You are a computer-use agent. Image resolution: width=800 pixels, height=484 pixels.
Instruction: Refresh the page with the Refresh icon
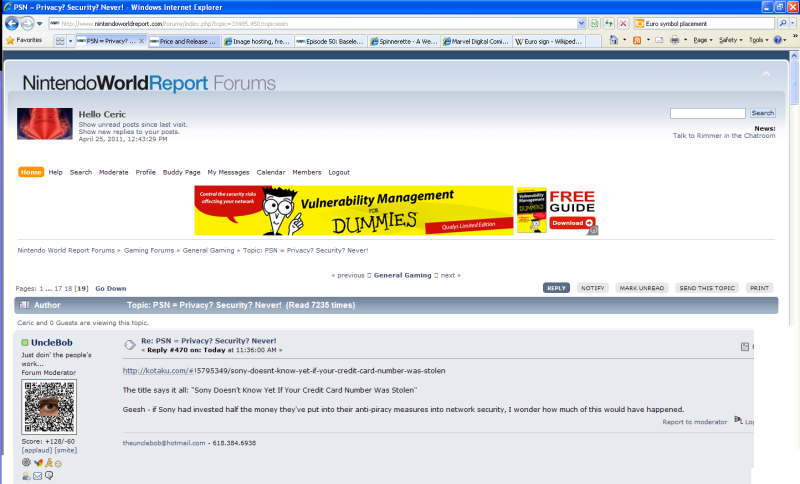coord(609,23)
